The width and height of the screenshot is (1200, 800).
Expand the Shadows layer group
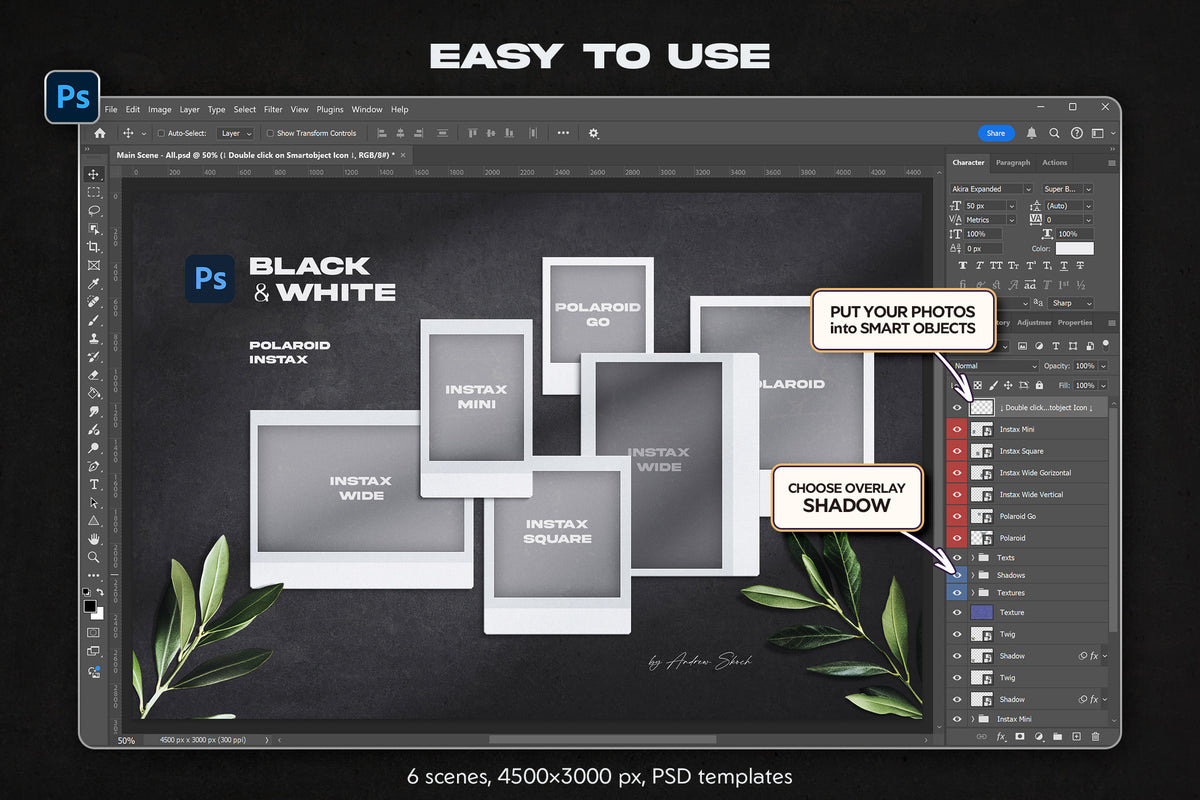tap(972, 575)
